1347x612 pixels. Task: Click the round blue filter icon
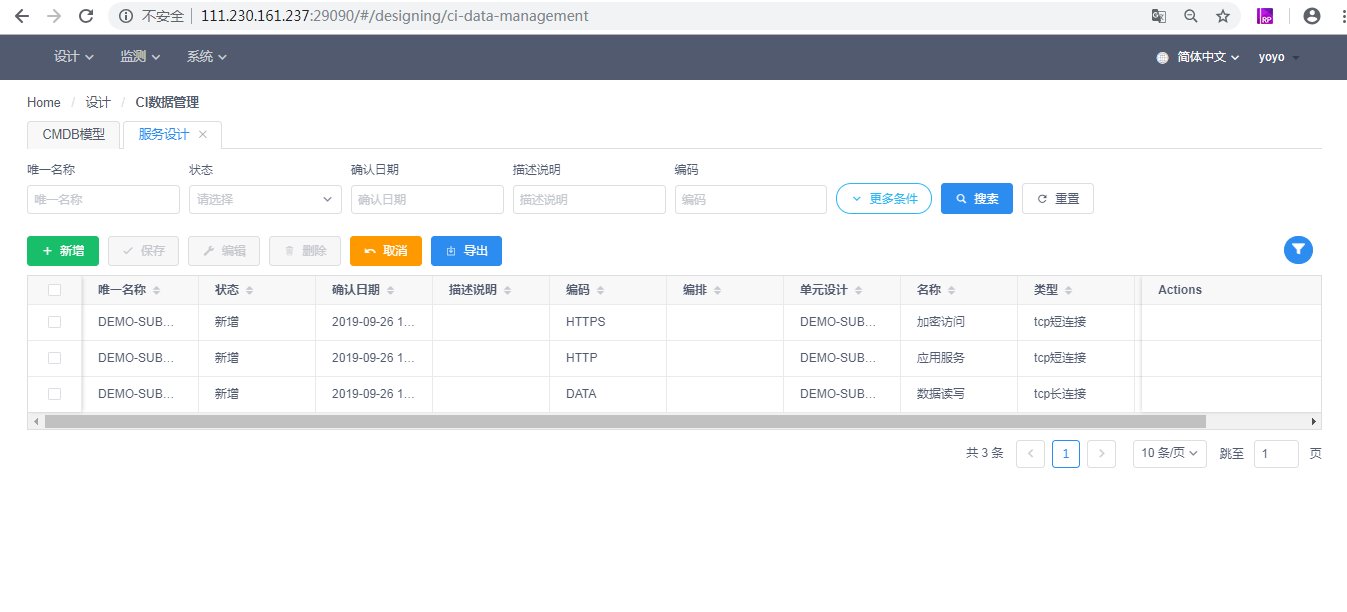1298,250
